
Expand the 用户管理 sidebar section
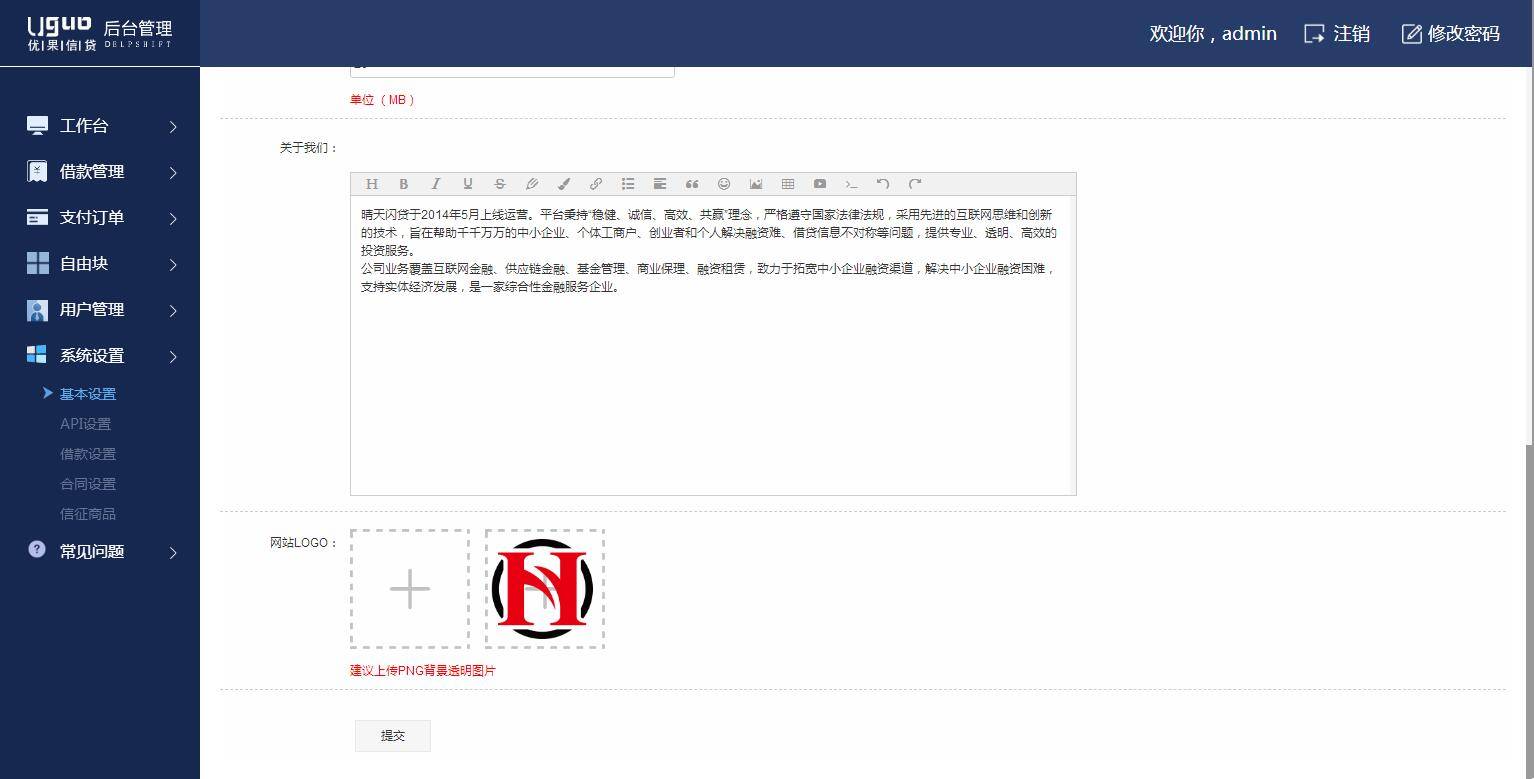coord(91,309)
